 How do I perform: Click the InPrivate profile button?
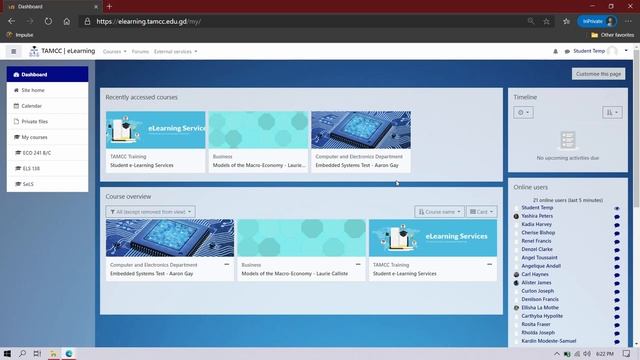click(597, 21)
